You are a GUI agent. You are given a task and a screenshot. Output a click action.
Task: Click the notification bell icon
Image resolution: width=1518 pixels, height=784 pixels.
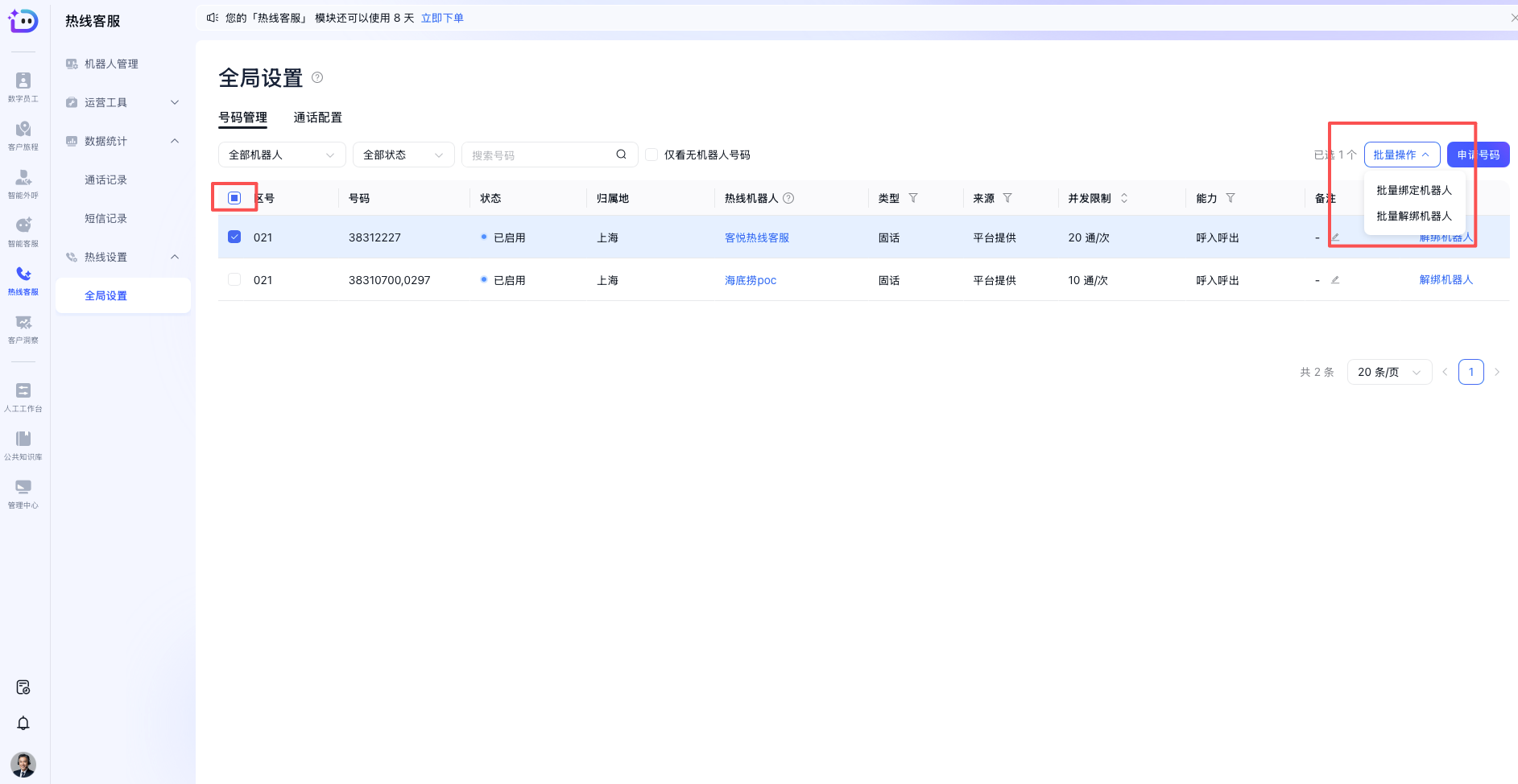(x=23, y=723)
